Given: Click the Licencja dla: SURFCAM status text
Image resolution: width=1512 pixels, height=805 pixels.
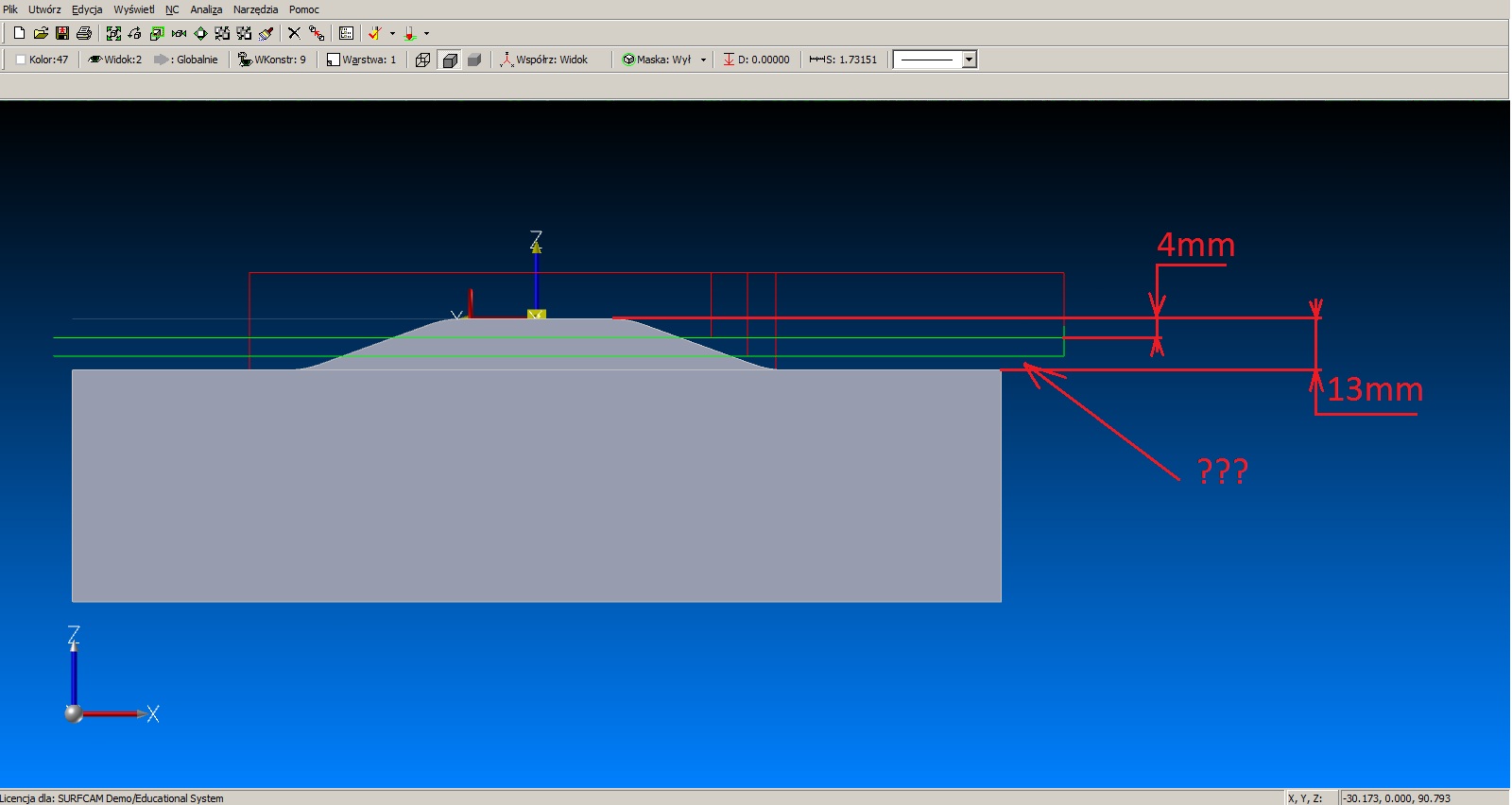Looking at the screenshot, I should coord(112,798).
